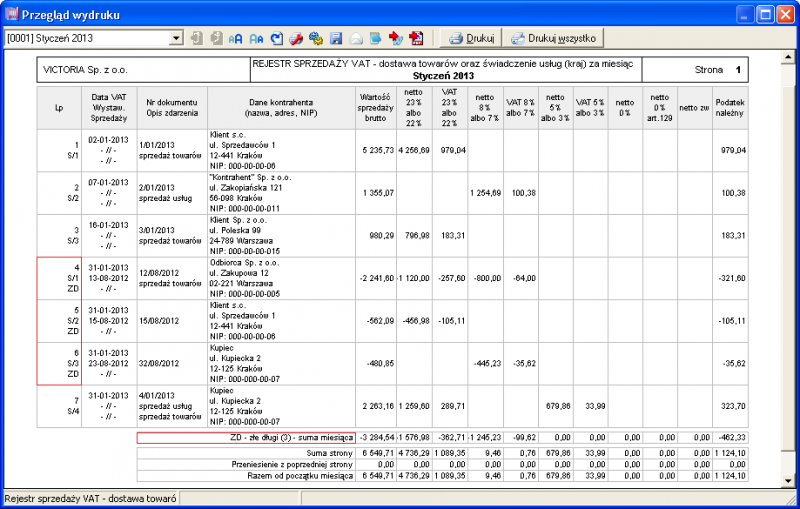This screenshot has width=800, height=509.
Task: Click the gears configuration icon
Action: pyautogui.click(x=316, y=38)
